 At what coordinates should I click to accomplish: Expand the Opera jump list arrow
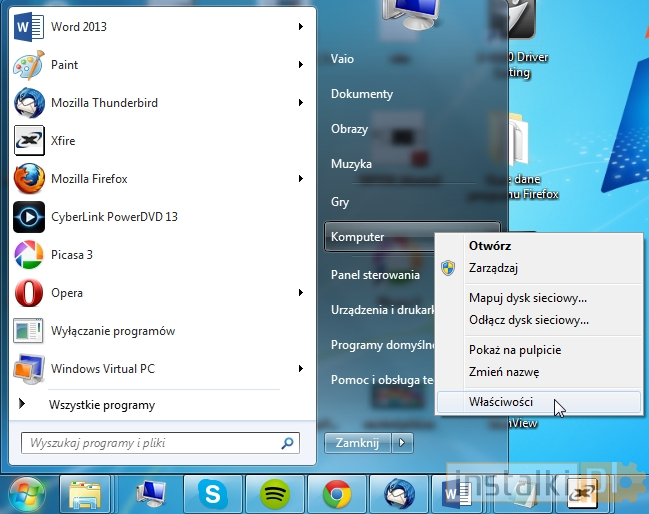coord(301,293)
